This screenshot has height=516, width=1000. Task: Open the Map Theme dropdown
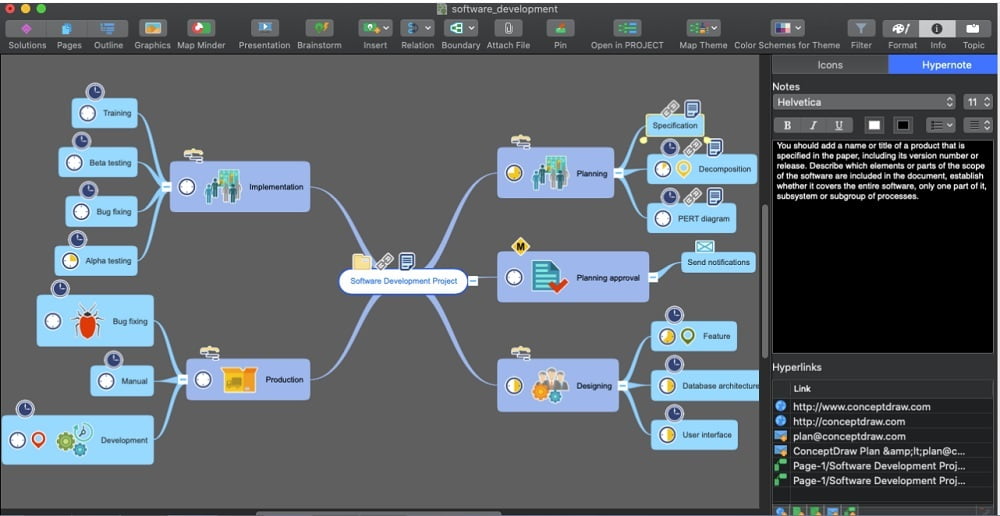[x=703, y=29]
